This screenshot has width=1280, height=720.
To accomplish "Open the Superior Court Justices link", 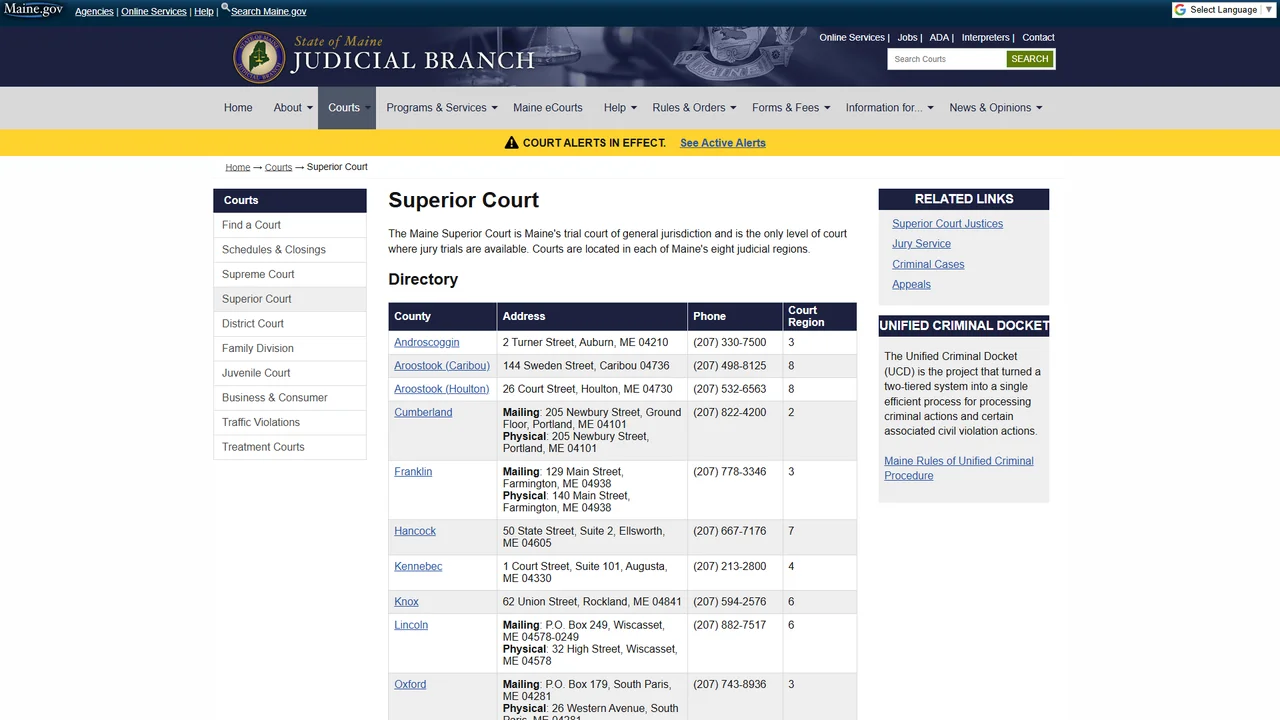I will click(x=947, y=224).
